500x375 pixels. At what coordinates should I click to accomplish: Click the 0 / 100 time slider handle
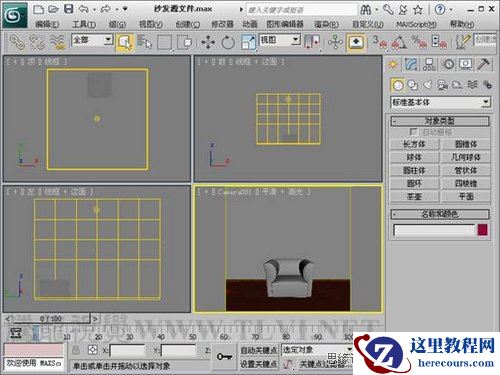tap(51, 319)
